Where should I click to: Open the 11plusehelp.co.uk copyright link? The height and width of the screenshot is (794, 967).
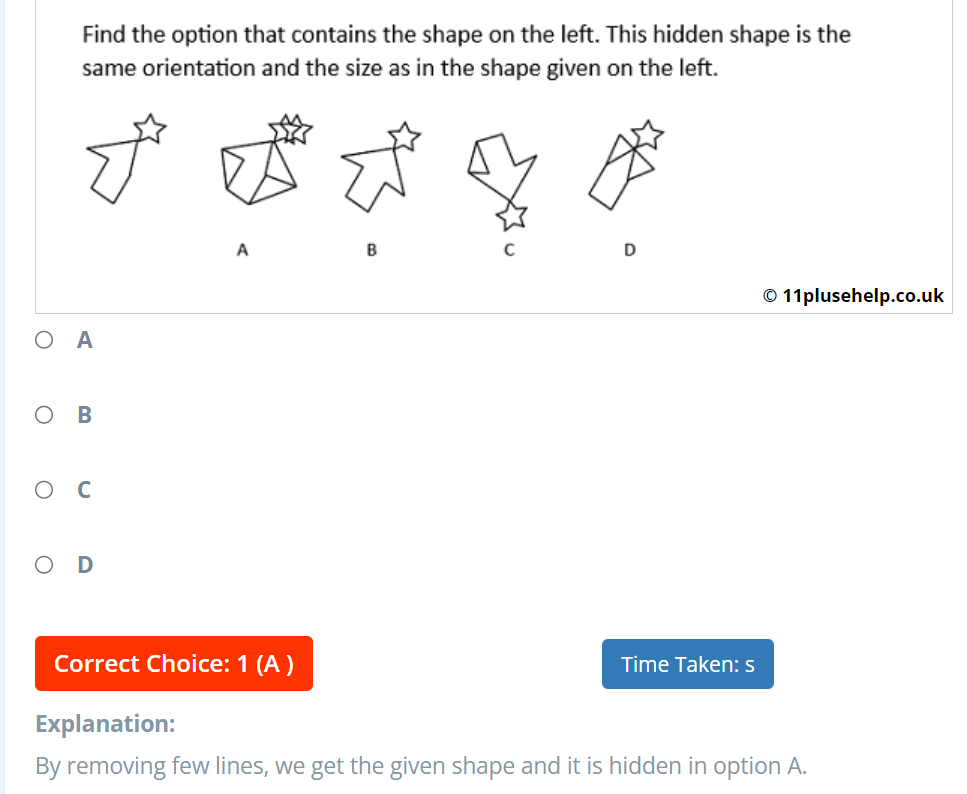tap(853, 295)
